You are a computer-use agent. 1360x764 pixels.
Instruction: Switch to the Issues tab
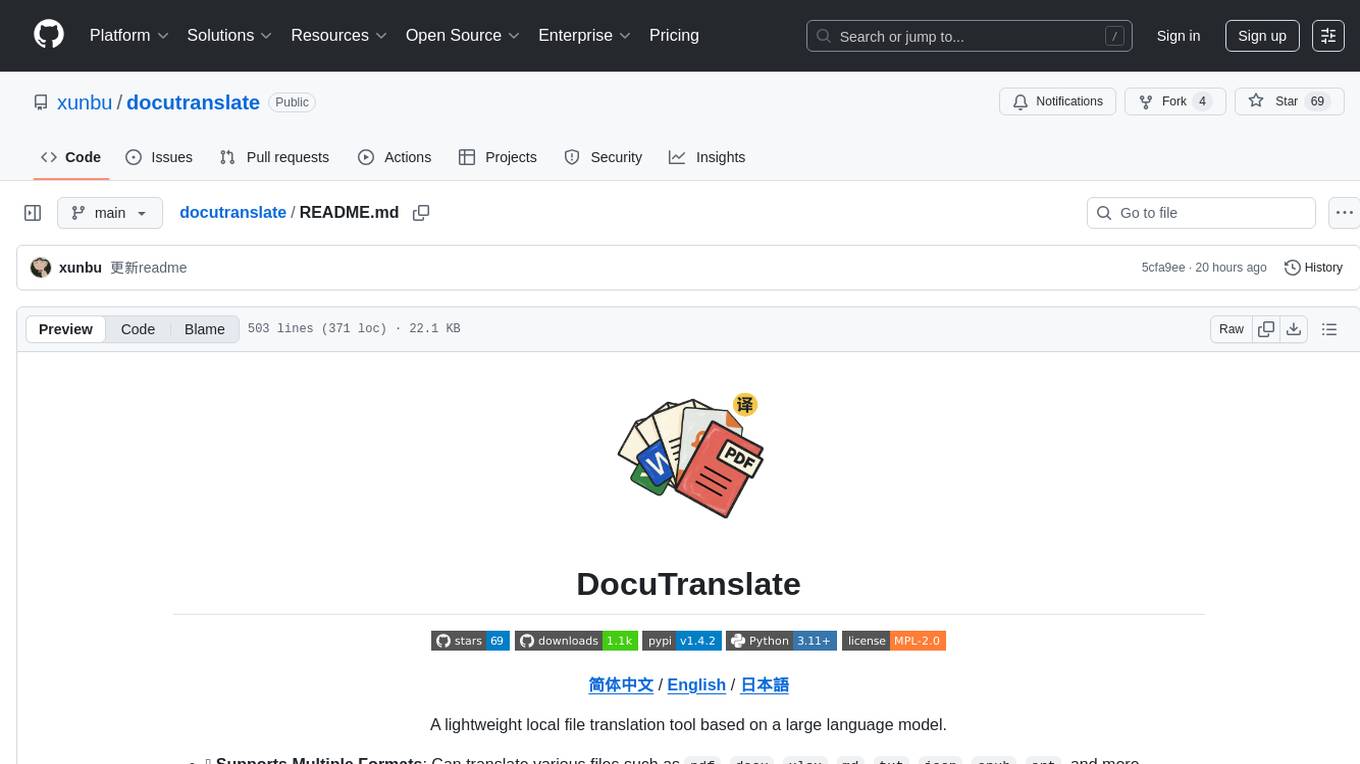pos(159,157)
